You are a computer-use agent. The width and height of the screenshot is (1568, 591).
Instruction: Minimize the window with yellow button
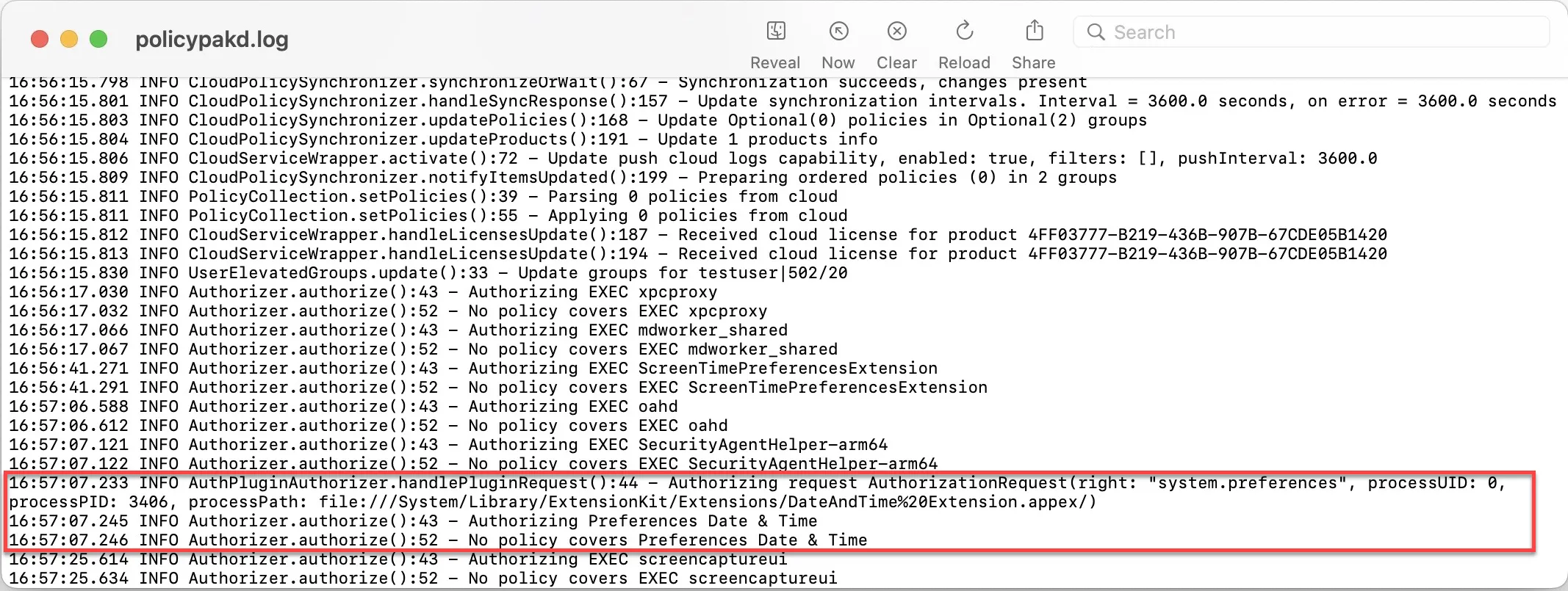point(69,39)
